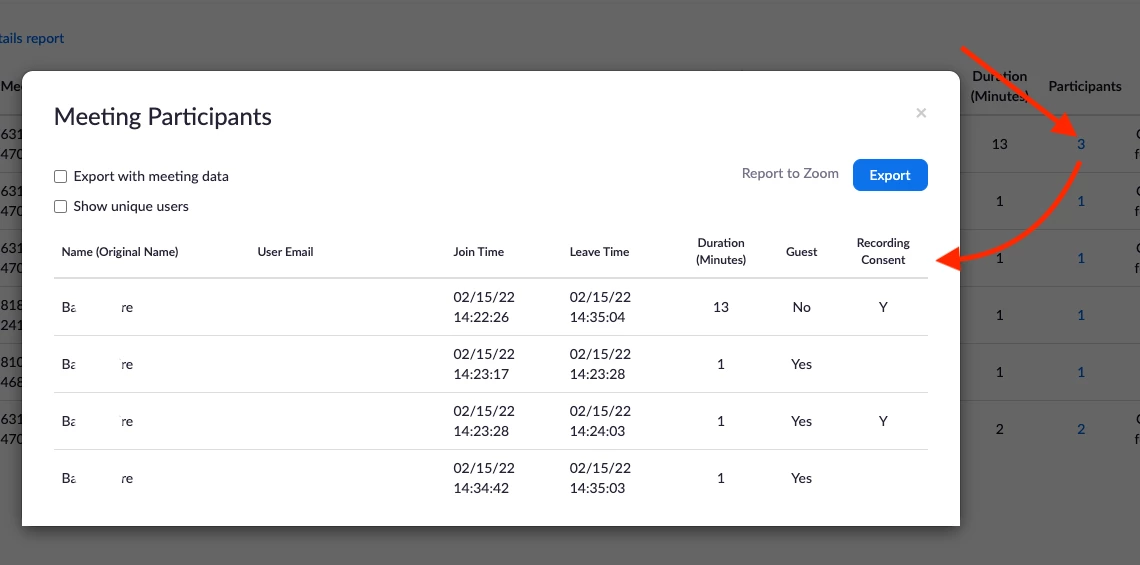Select the Name (Original Name) column header
This screenshot has width=1140, height=565.
[x=120, y=252]
